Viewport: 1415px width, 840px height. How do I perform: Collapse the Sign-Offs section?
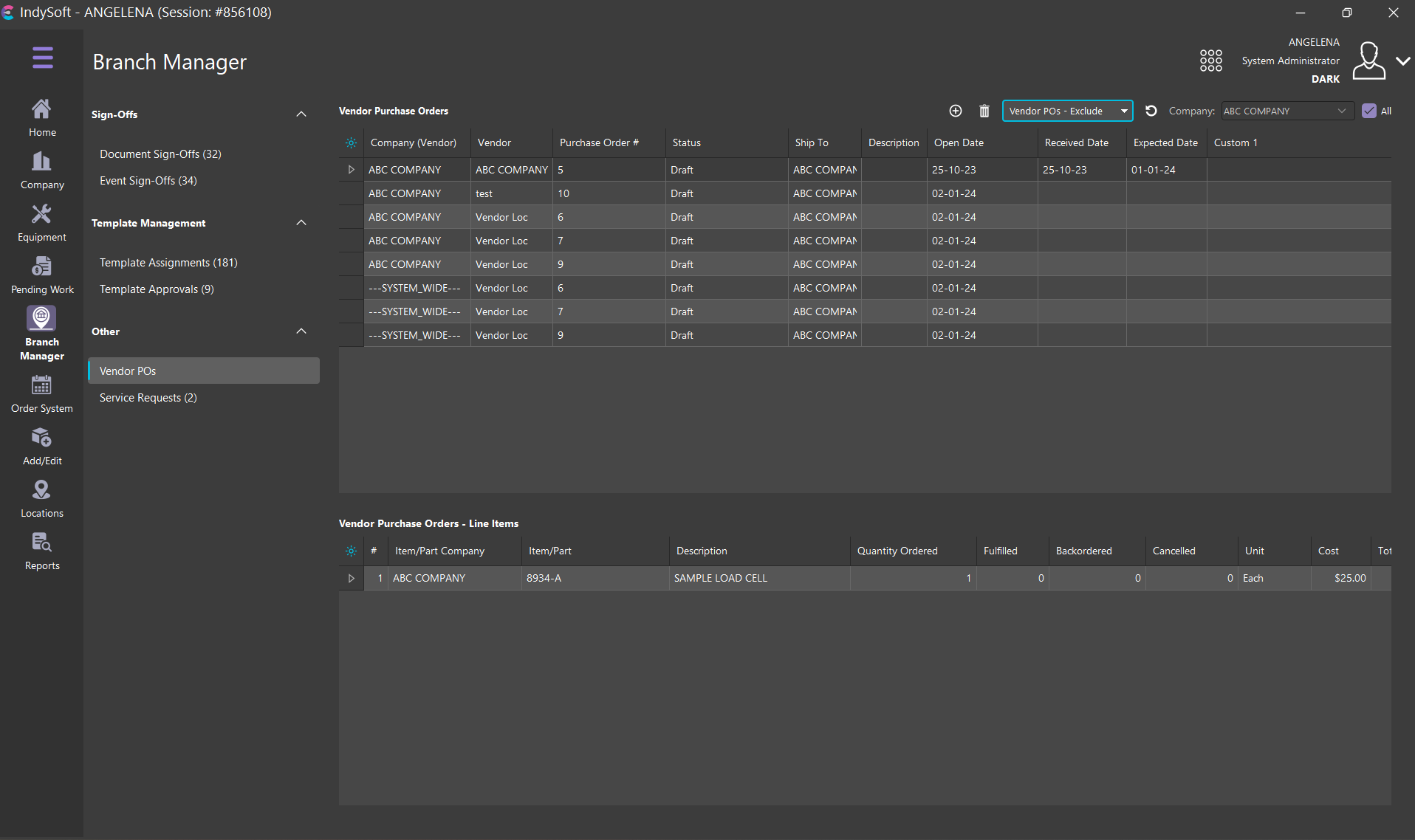pos(301,114)
